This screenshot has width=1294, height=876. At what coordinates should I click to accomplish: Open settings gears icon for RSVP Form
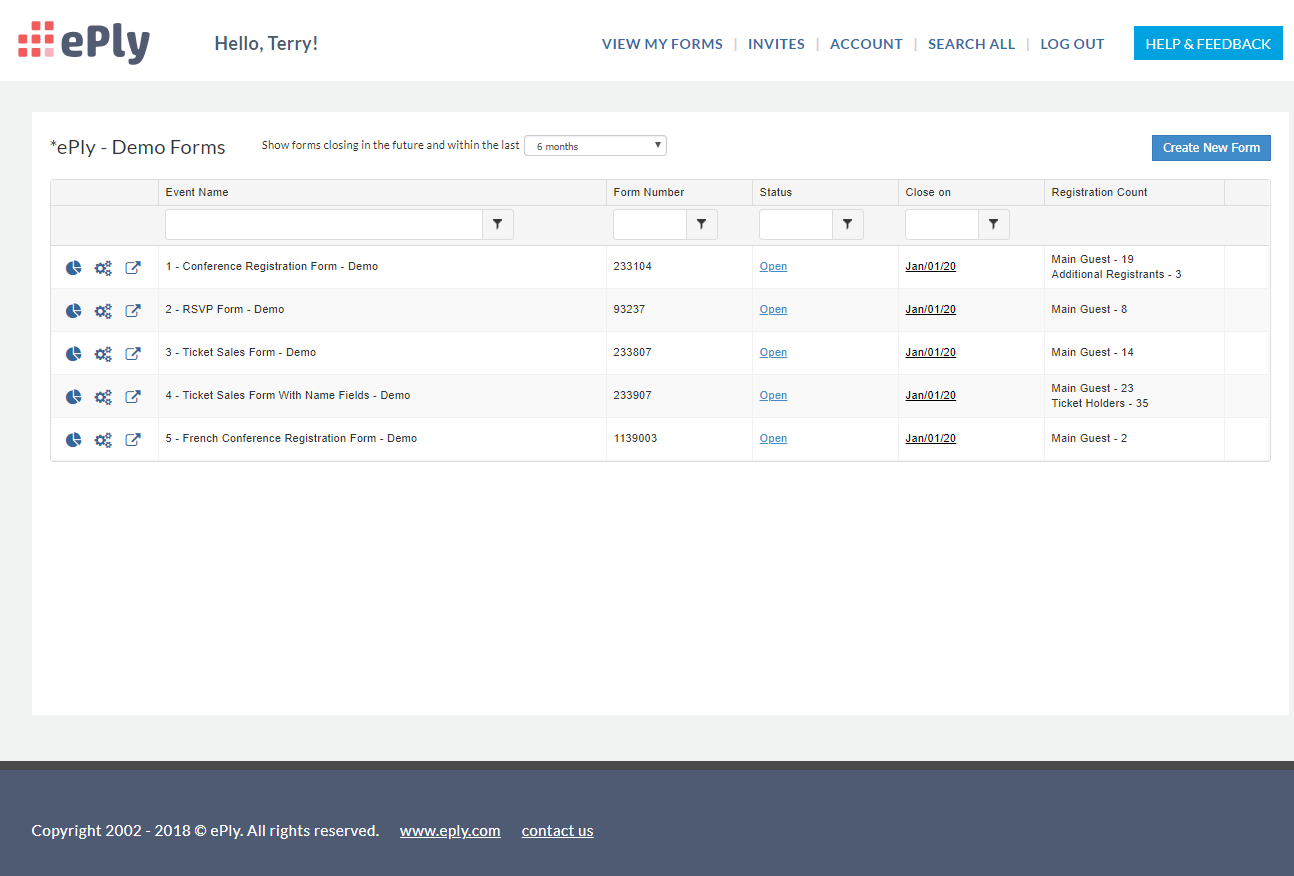[x=103, y=311]
